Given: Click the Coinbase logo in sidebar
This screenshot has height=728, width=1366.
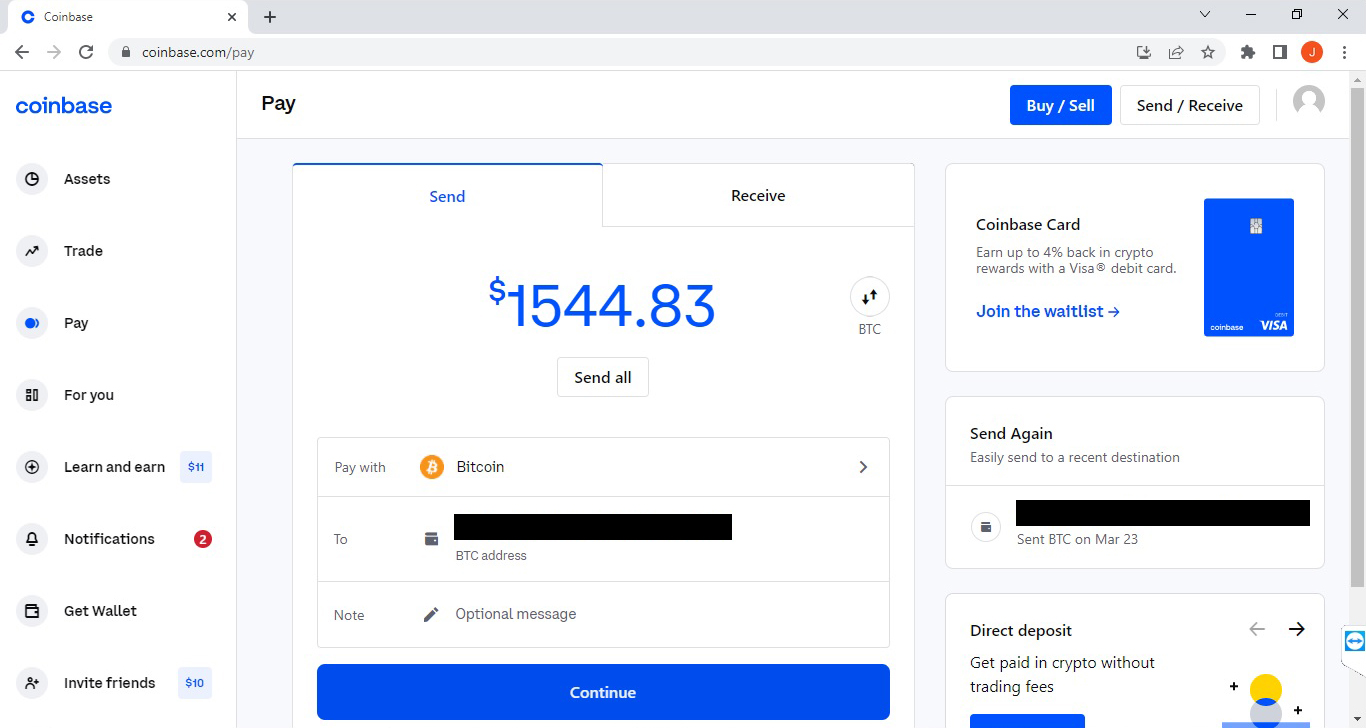Looking at the screenshot, I should click(64, 106).
